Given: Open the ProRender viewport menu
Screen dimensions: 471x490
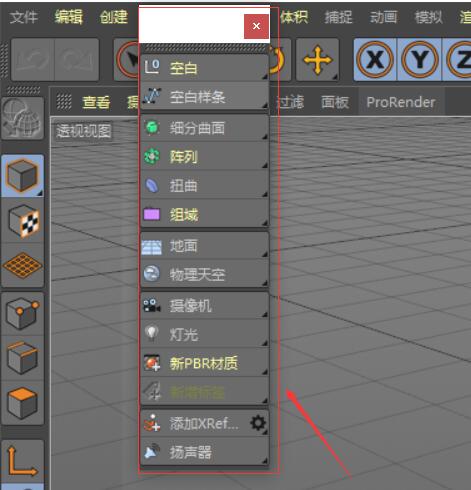Looking at the screenshot, I should point(401,102).
